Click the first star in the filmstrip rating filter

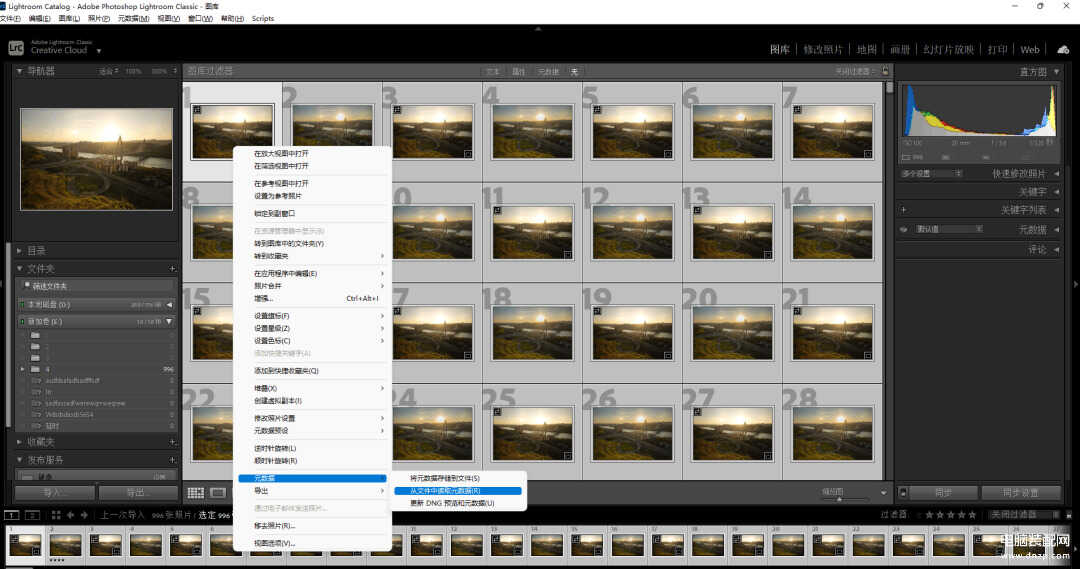tap(929, 515)
